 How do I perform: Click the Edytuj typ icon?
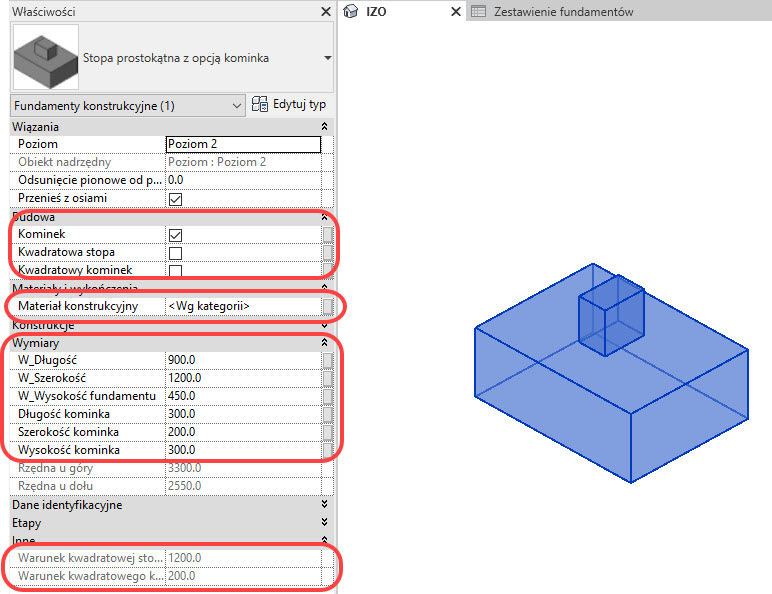pos(261,104)
